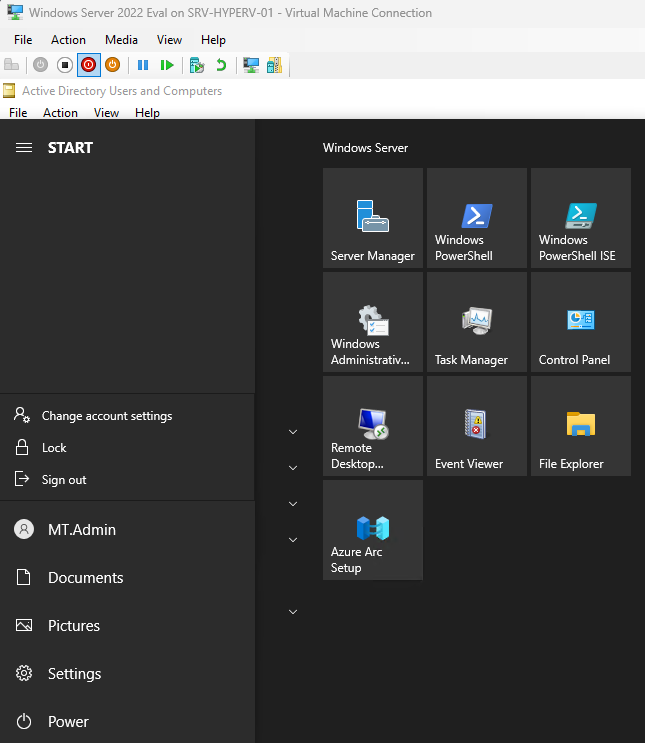The image size is (645, 743).
Task: Create a checkpoint using the toolbar icon
Action: [x=197, y=65]
